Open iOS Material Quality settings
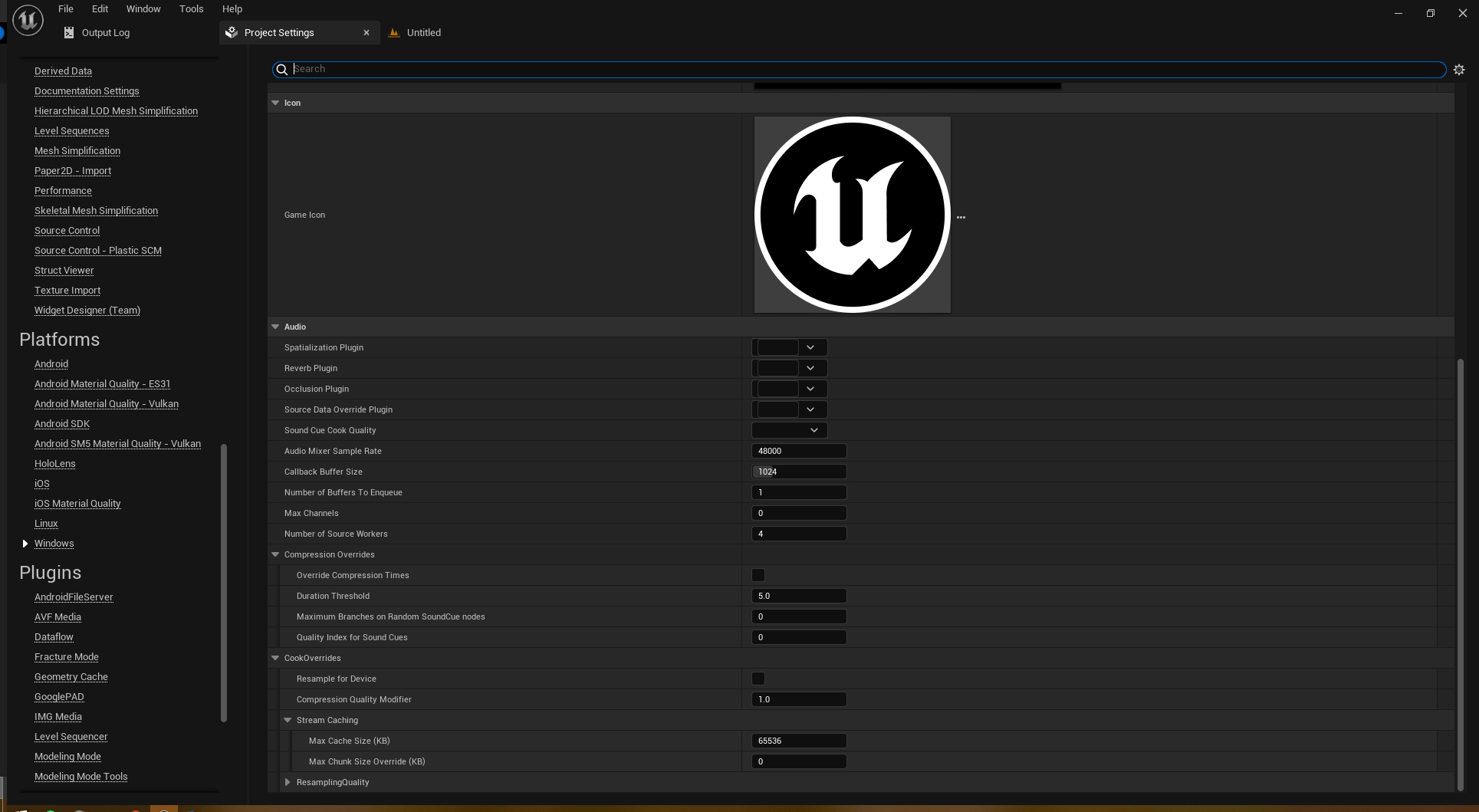Image resolution: width=1479 pixels, height=812 pixels. [77, 503]
